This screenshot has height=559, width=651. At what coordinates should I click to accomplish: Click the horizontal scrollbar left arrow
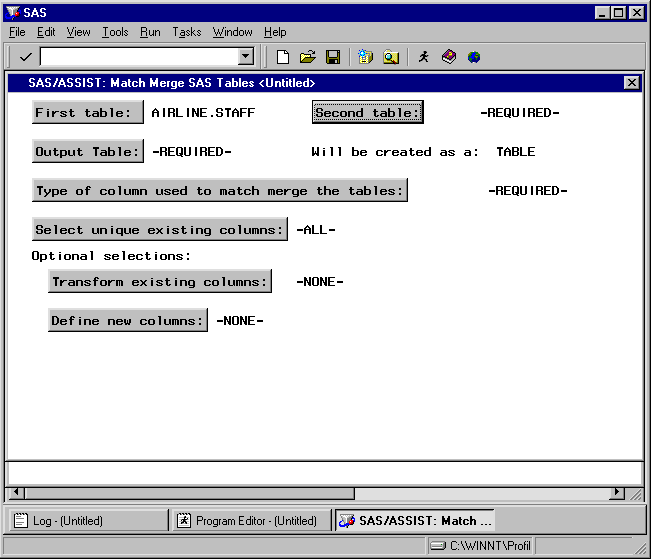pos(16,493)
